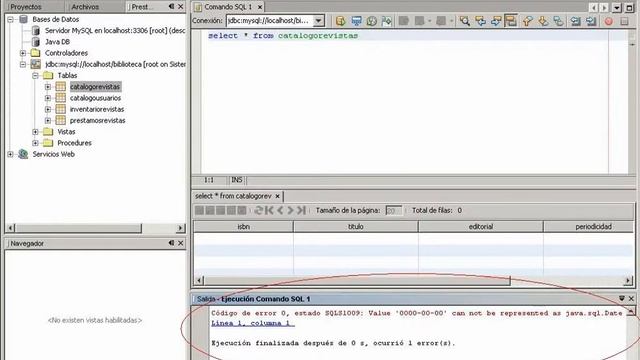The image size is (640, 360).
Task: Click the isbn column header
Action: click(x=243, y=227)
